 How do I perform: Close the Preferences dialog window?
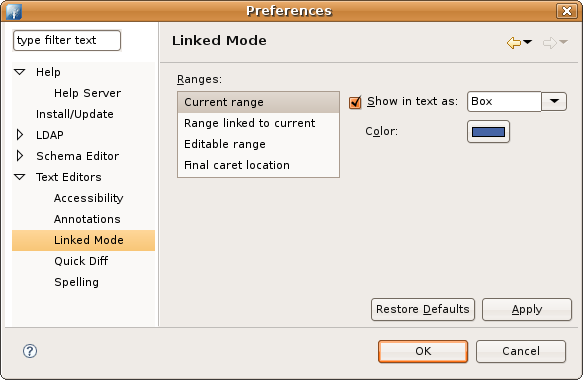pos(567,11)
